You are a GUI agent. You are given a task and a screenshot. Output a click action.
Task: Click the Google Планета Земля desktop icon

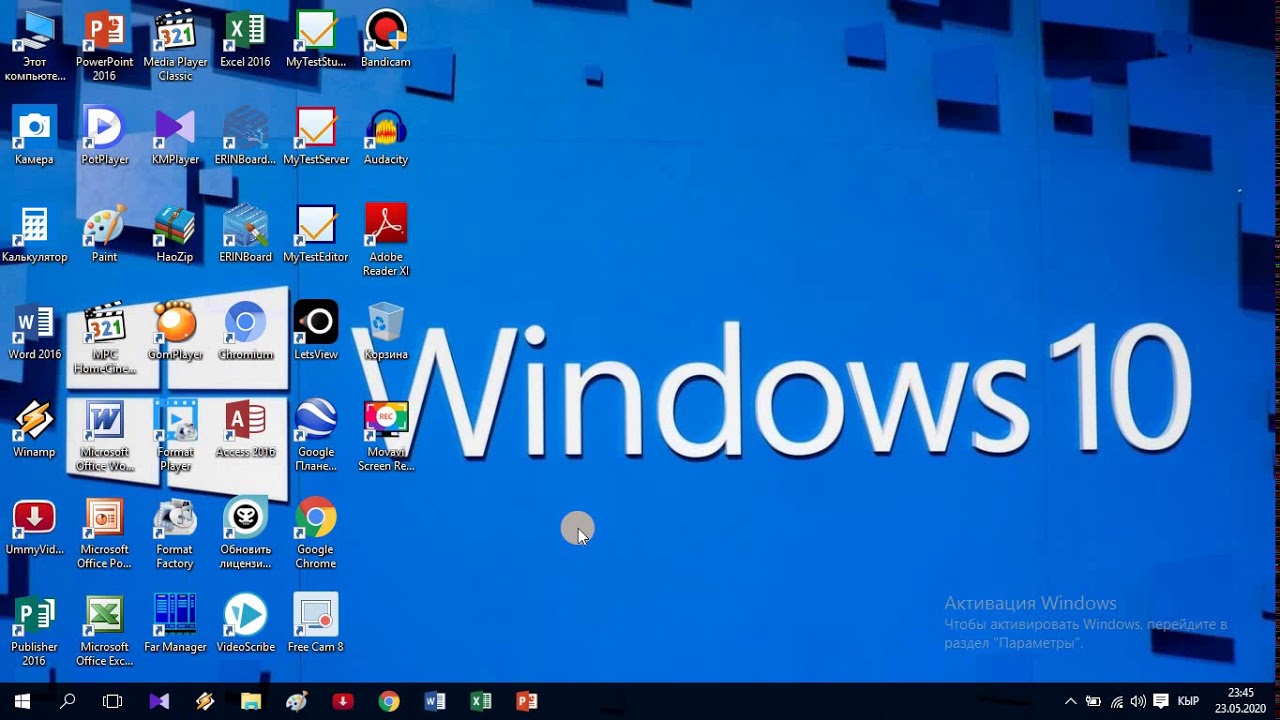point(316,437)
